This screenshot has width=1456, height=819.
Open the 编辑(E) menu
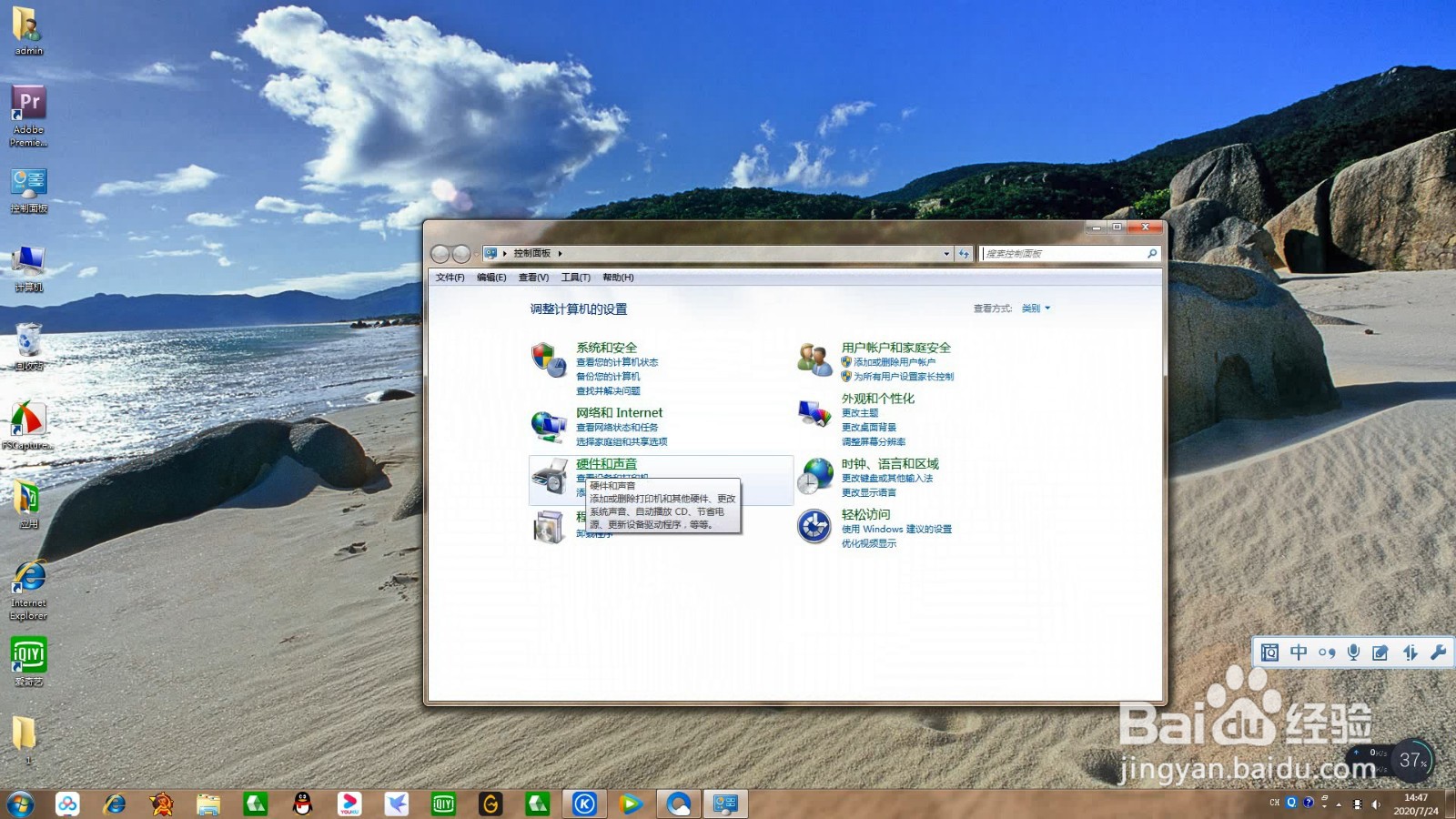(x=491, y=278)
